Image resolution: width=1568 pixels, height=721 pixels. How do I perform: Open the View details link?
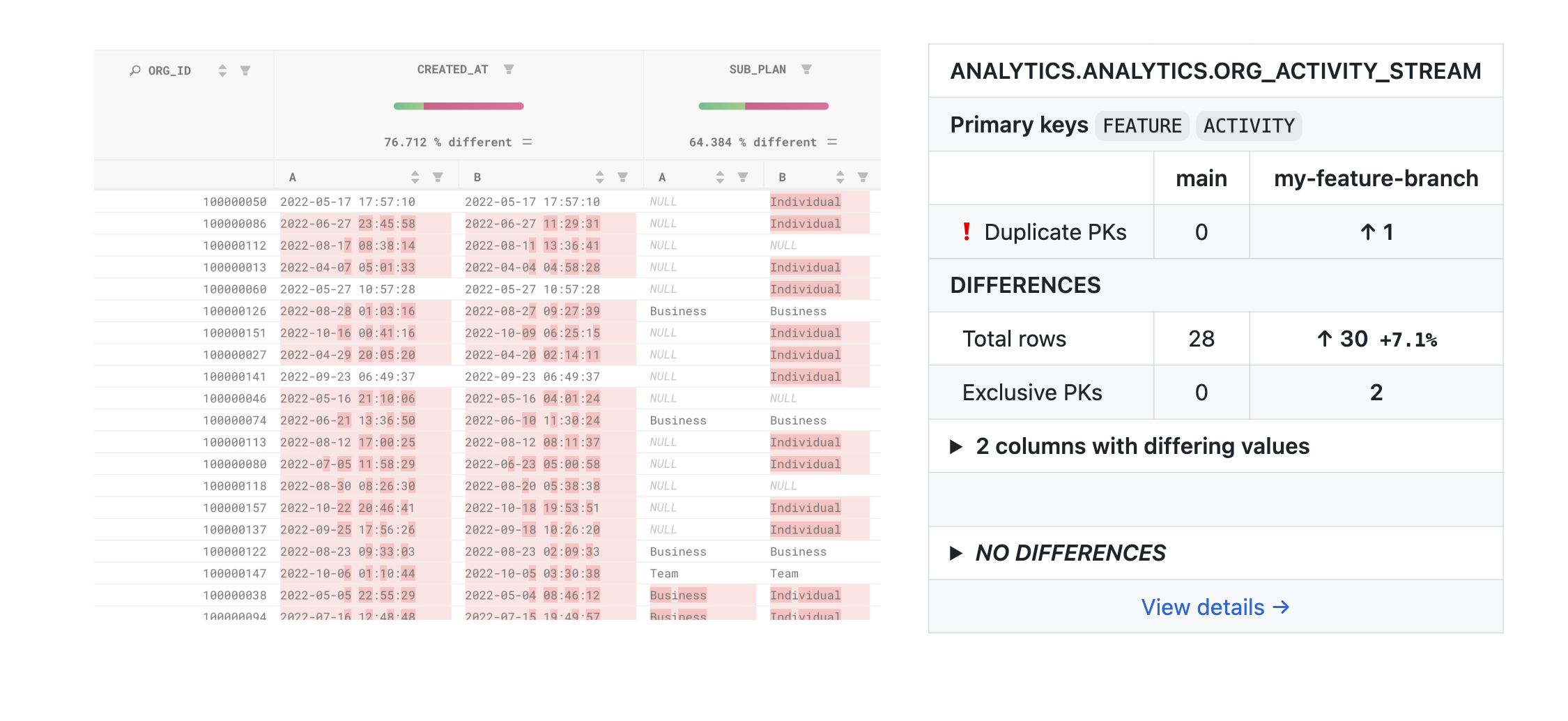(x=1215, y=607)
